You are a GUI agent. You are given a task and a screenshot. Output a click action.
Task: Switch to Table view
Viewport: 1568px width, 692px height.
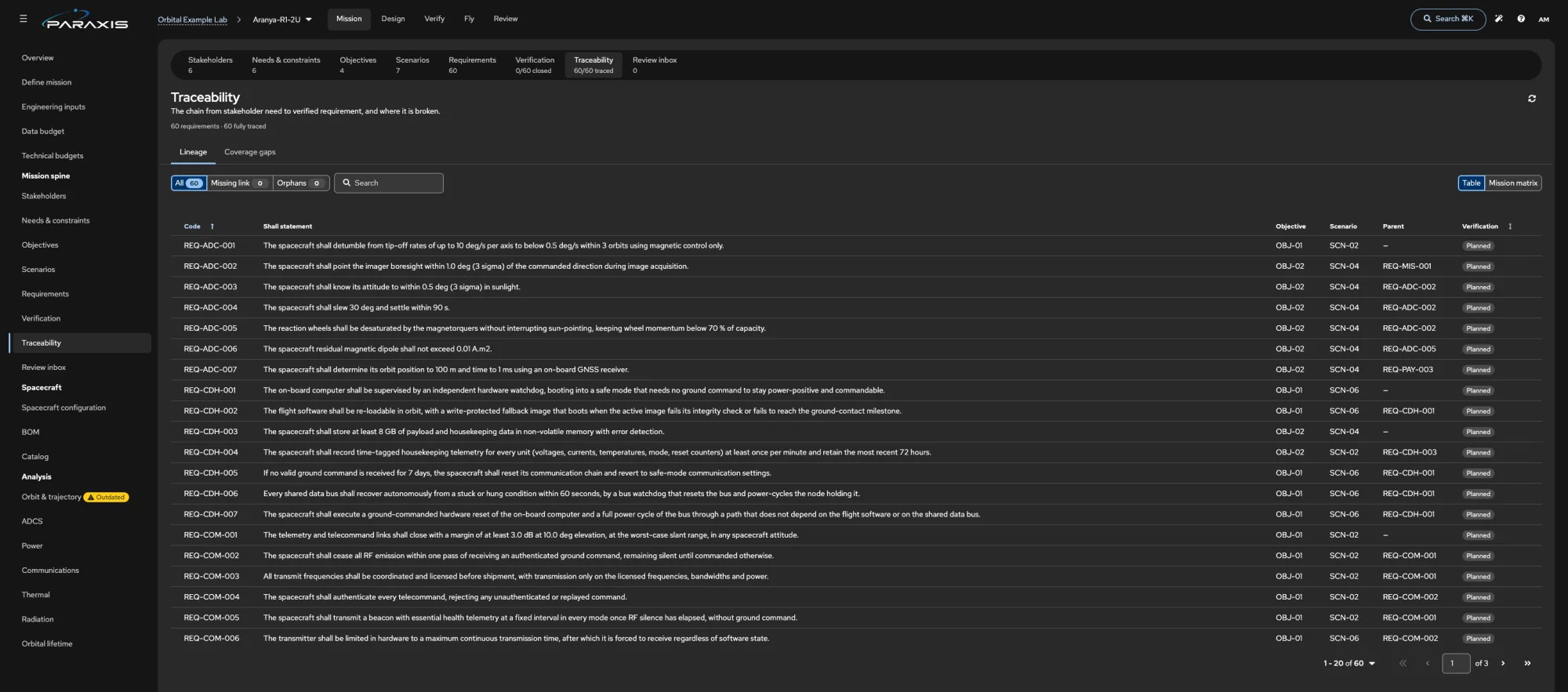[1471, 183]
